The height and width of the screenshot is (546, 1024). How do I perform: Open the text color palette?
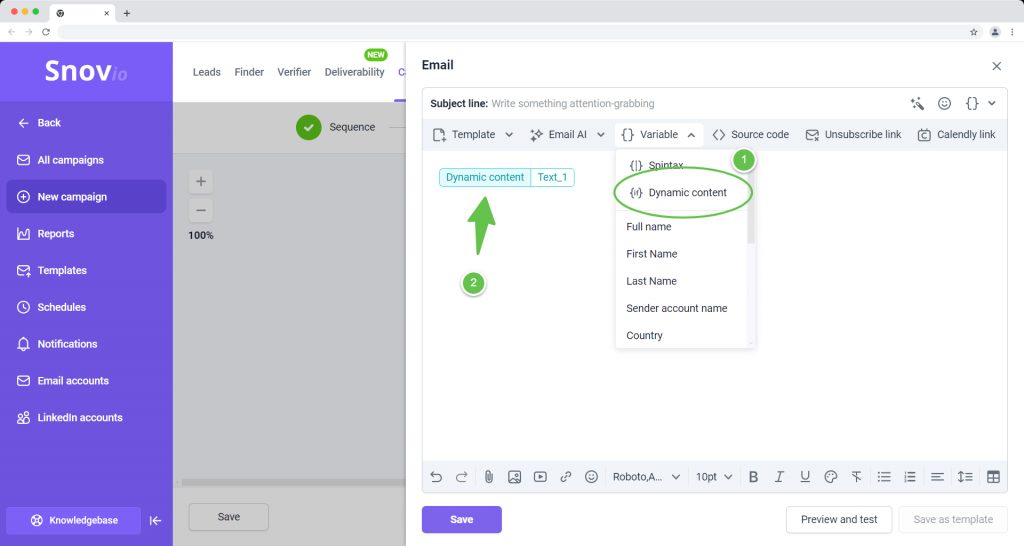[x=830, y=477]
